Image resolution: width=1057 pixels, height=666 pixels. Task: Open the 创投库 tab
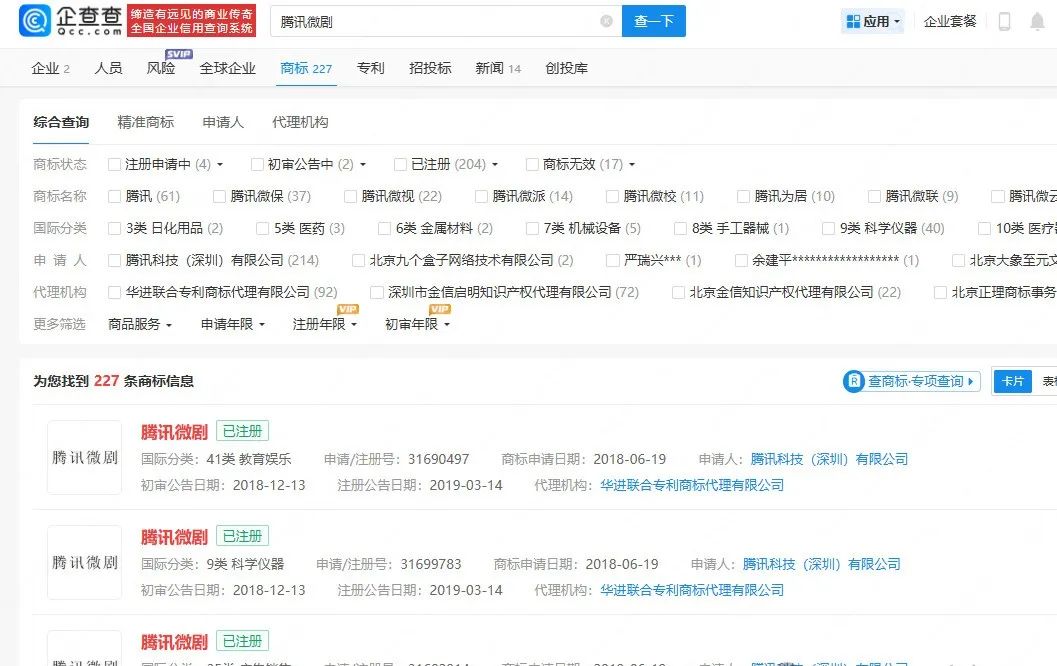click(566, 68)
